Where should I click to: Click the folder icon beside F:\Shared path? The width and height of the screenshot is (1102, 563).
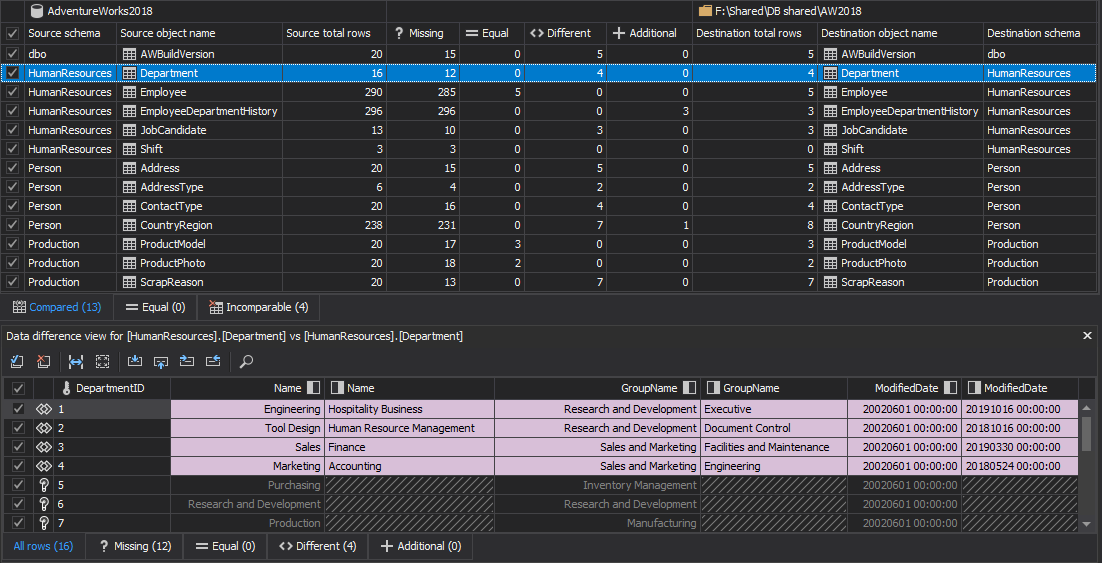pos(706,11)
